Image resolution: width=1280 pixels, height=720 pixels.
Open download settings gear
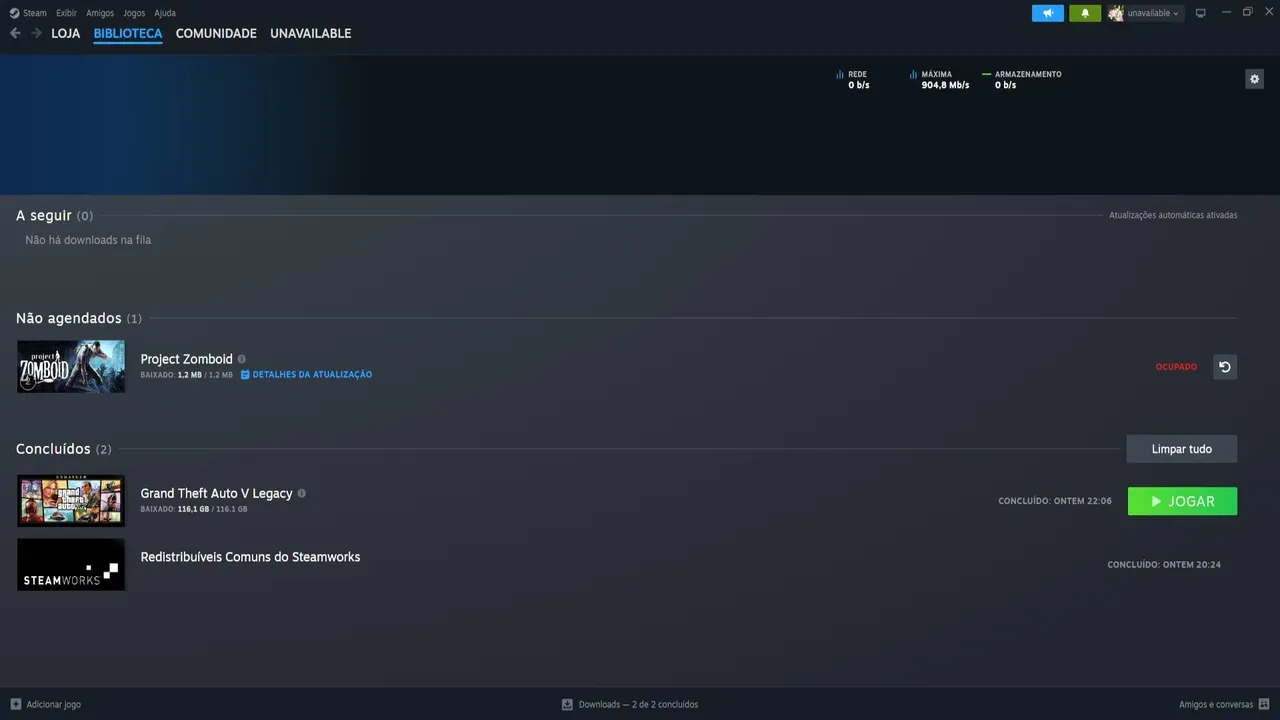[1255, 79]
